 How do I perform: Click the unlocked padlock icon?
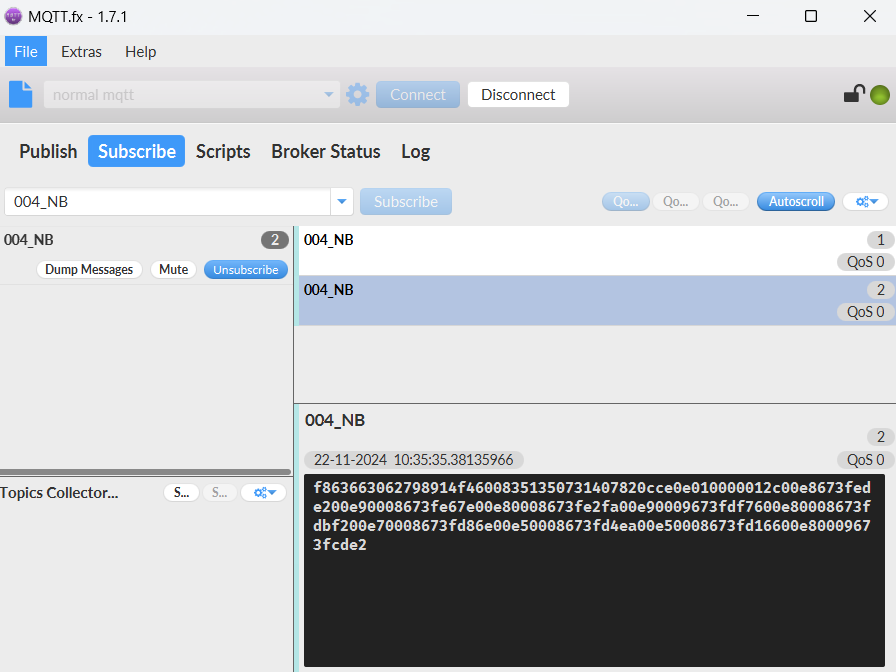tap(854, 94)
